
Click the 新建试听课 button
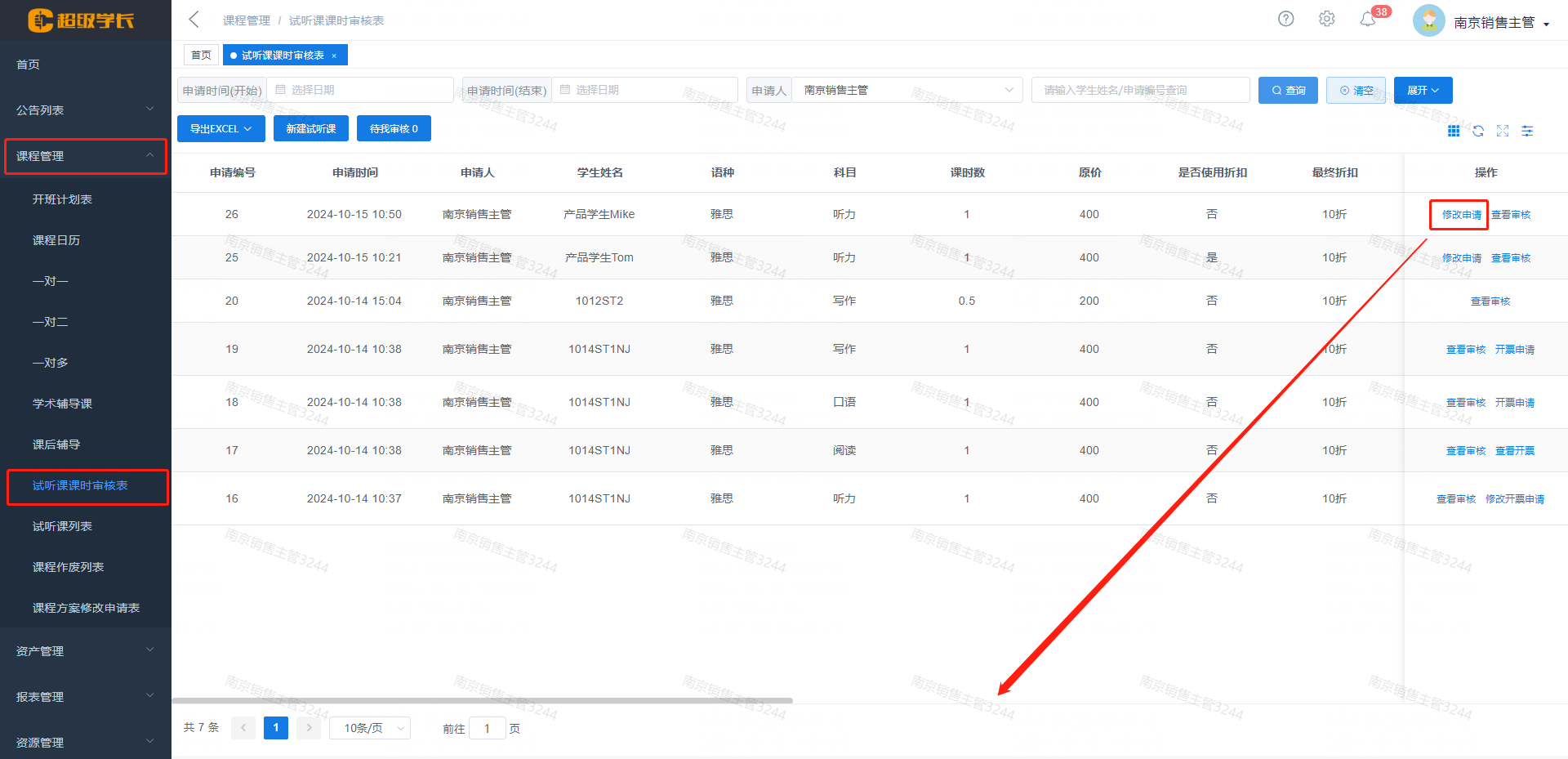click(x=311, y=128)
